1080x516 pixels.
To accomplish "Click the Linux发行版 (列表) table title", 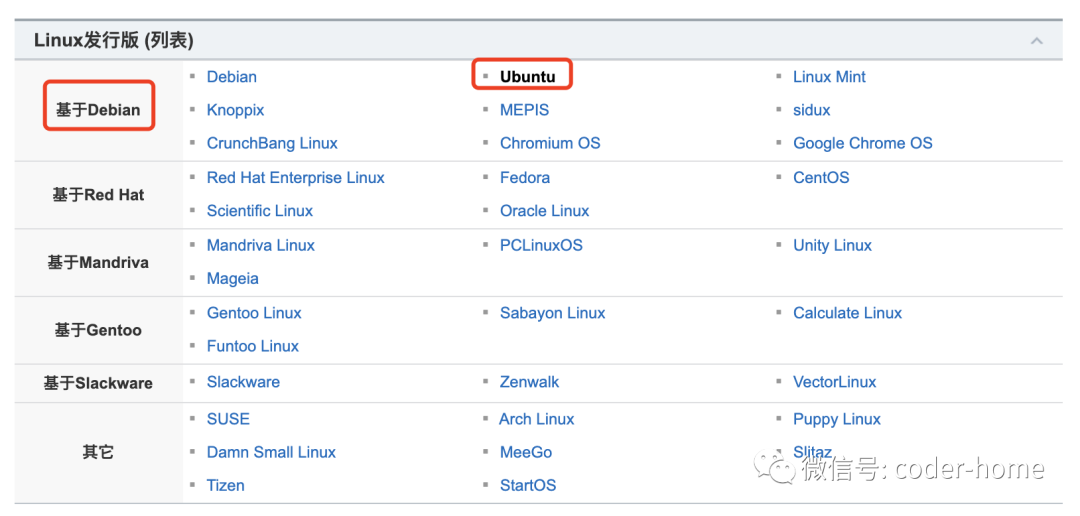I will pyautogui.click(x=114, y=41).
